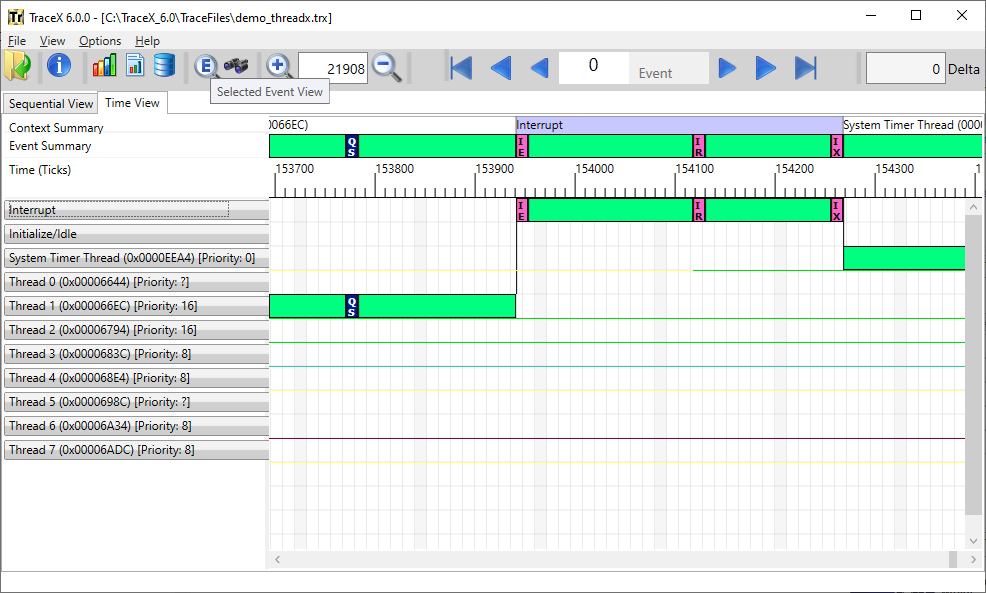Viewport: 986px width, 593px height.
Task: Step to next event with small right arrow
Action: click(728, 68)
